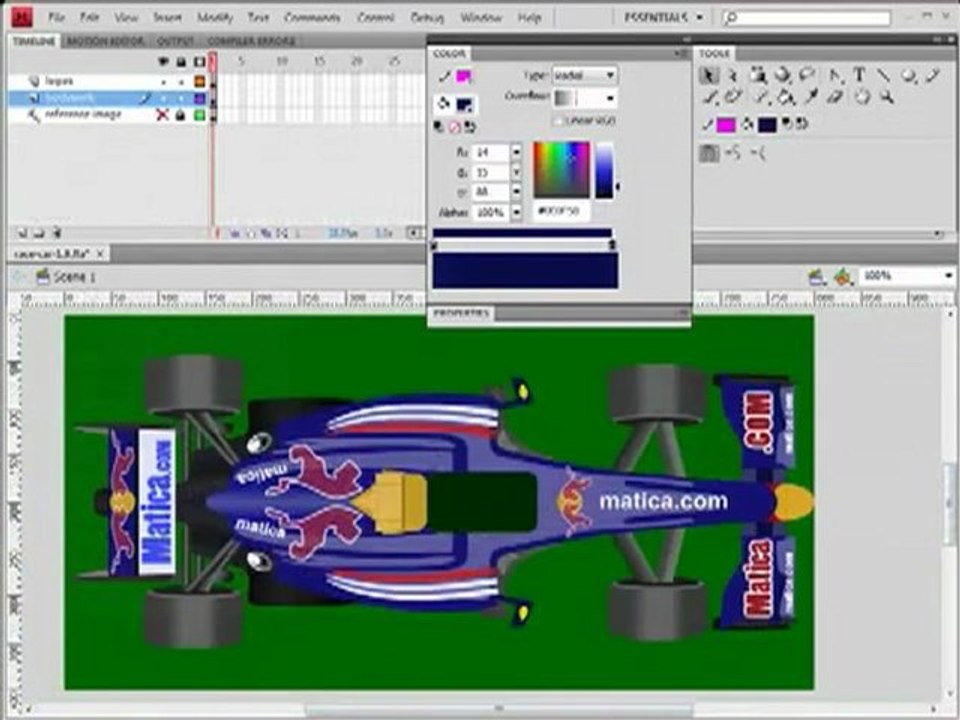The height and width of the screenshot is (720, 960).
Task: Show the hidden reference image layer
Action: (162, 114)
